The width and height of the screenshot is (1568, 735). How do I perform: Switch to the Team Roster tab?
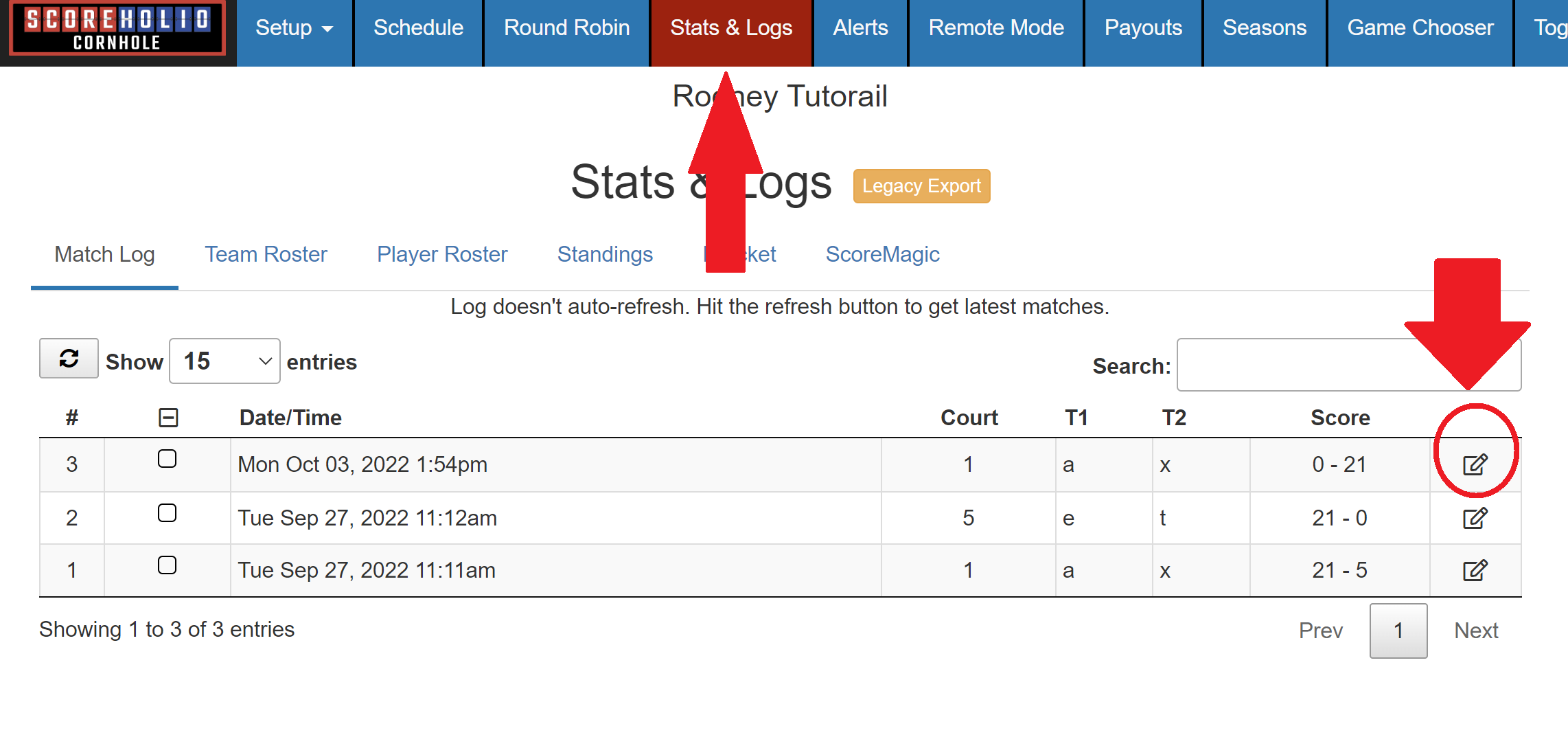click(x=266, y=255)
